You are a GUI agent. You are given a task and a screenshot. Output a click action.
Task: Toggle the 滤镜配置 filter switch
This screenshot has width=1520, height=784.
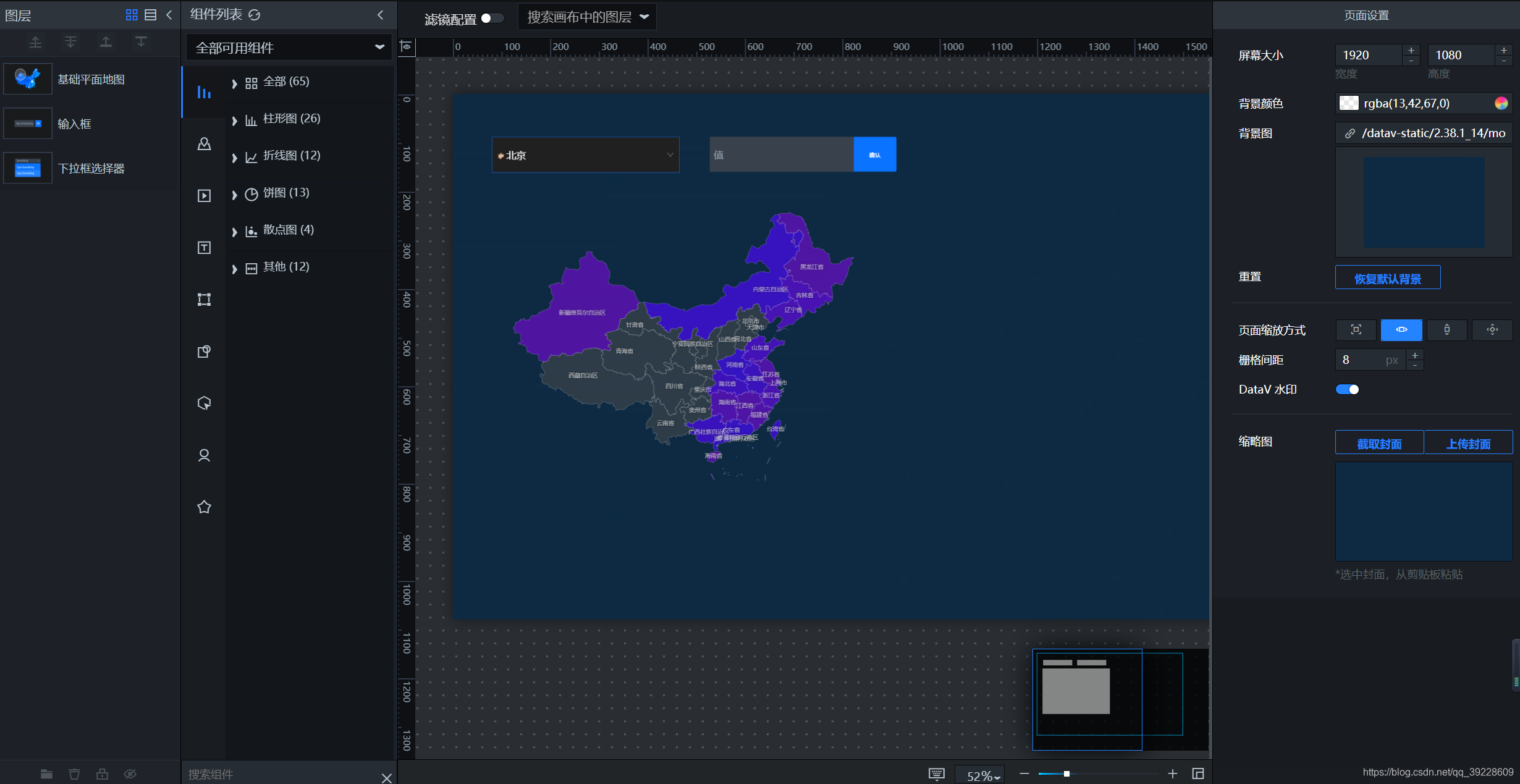point(492,18)
